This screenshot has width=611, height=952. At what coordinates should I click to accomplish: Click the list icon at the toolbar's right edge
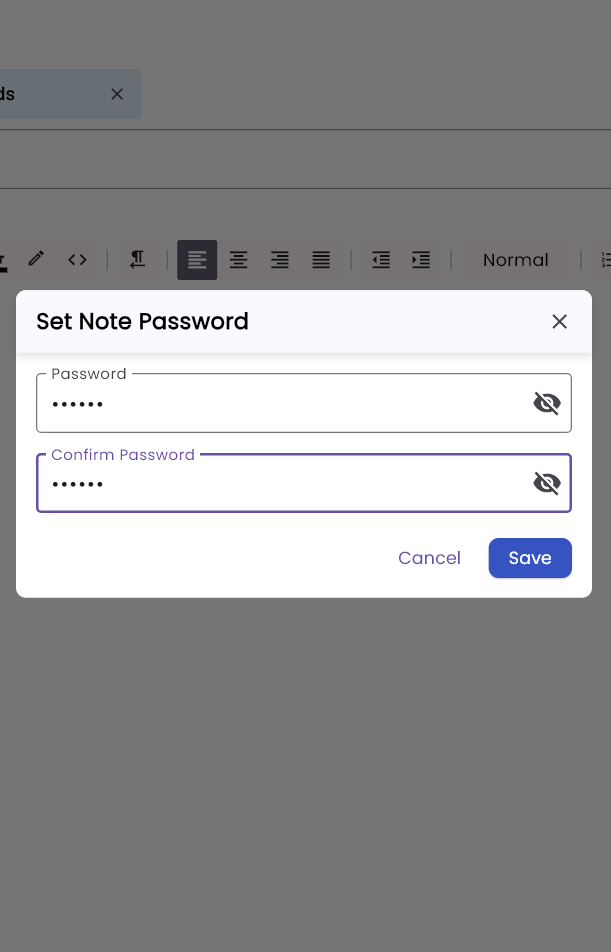[605, 260]
